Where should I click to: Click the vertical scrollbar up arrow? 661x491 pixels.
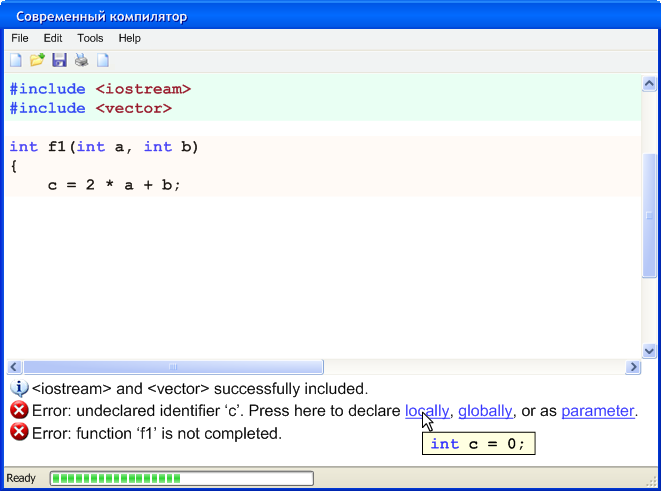pos(649,84)
